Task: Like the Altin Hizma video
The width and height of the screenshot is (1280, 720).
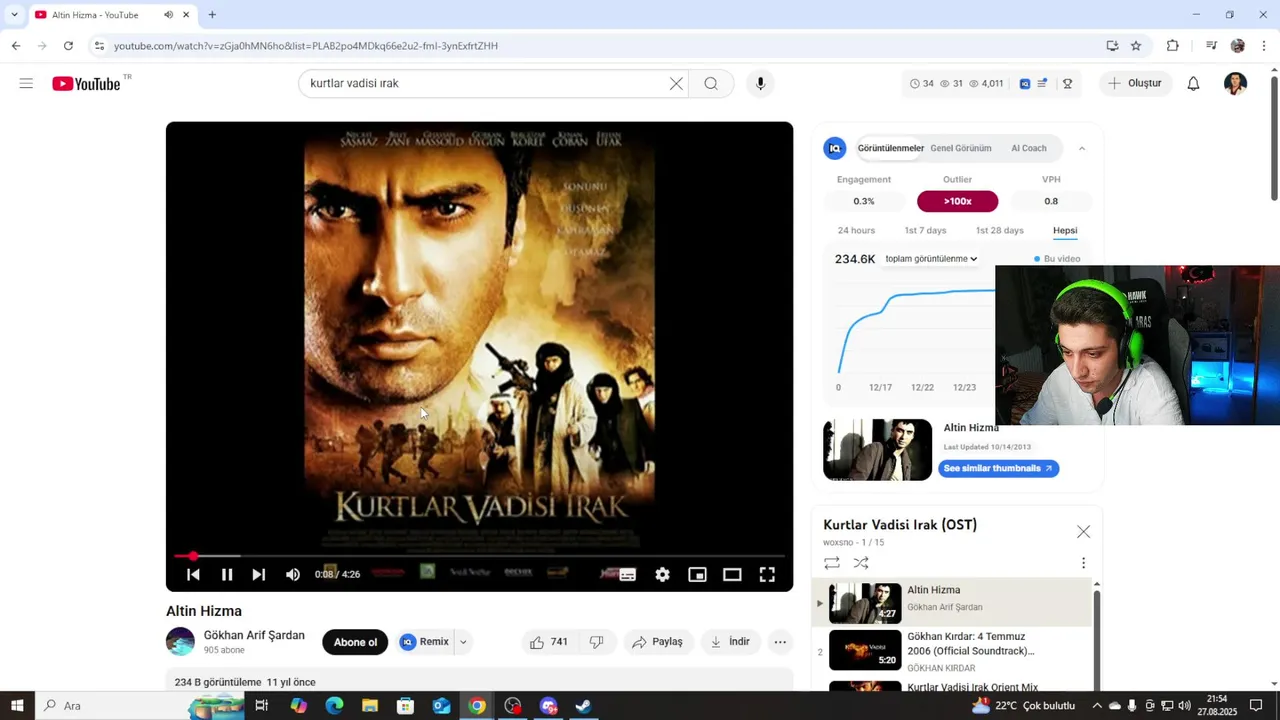Action: click(x=549, y=642)
